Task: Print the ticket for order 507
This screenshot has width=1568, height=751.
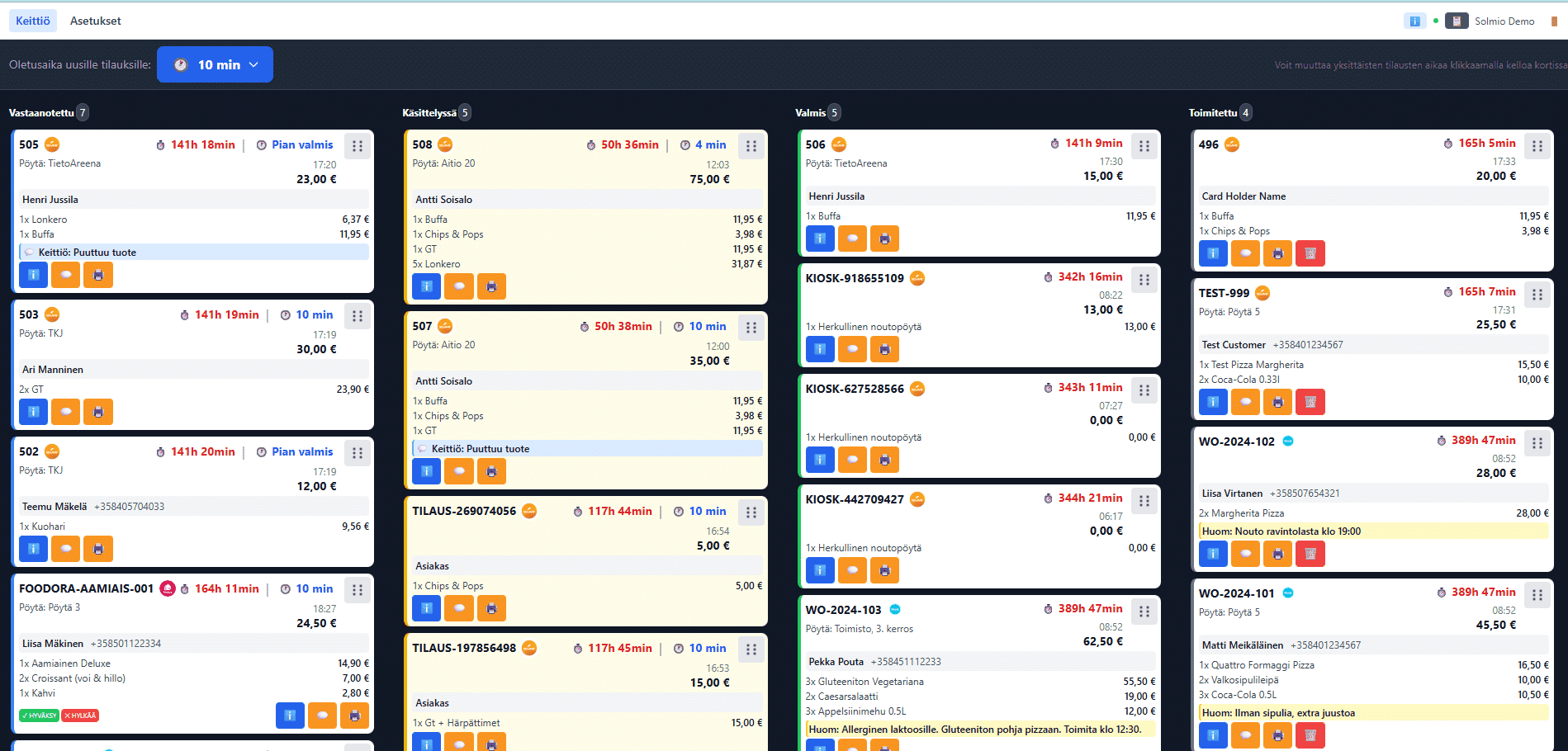Action: (x=491, y=471)
